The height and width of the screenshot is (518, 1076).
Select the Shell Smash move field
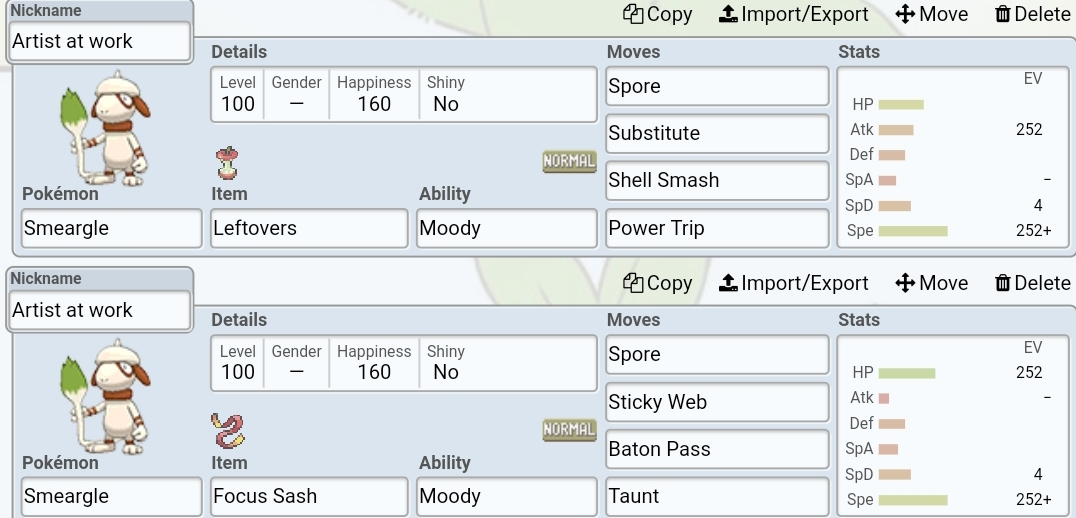(717, 180)
